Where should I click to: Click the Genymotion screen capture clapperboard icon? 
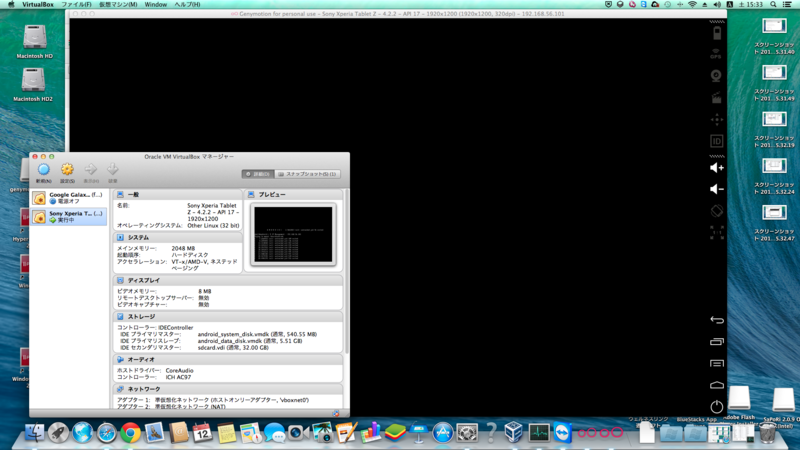pos(716,97)
